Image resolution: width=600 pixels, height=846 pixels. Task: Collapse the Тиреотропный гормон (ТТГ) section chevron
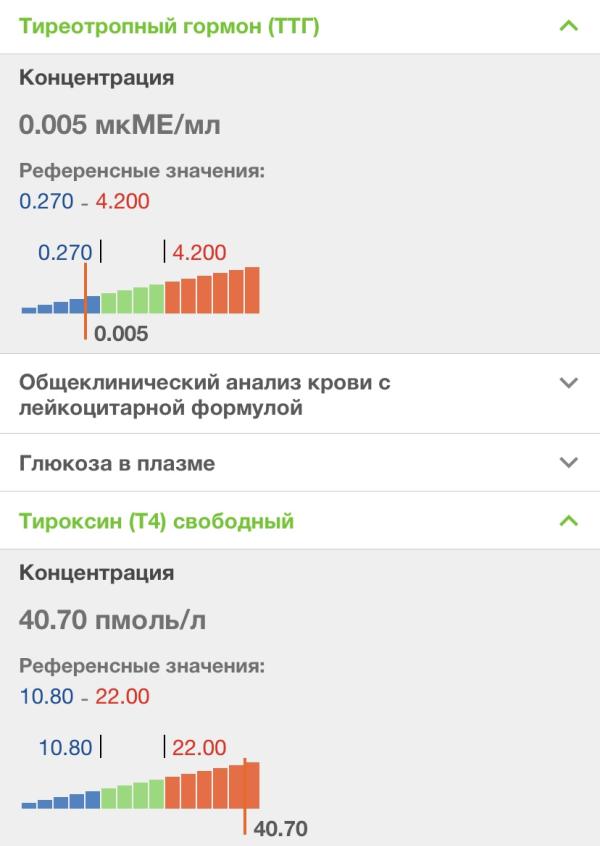tap(569, 26)
